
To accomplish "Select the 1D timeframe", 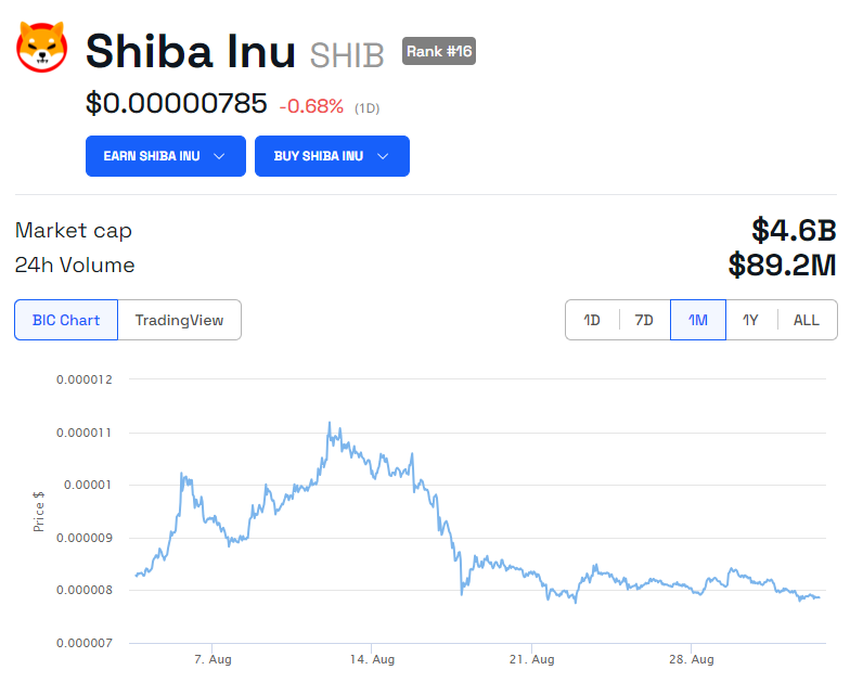I will click(592, 320).
